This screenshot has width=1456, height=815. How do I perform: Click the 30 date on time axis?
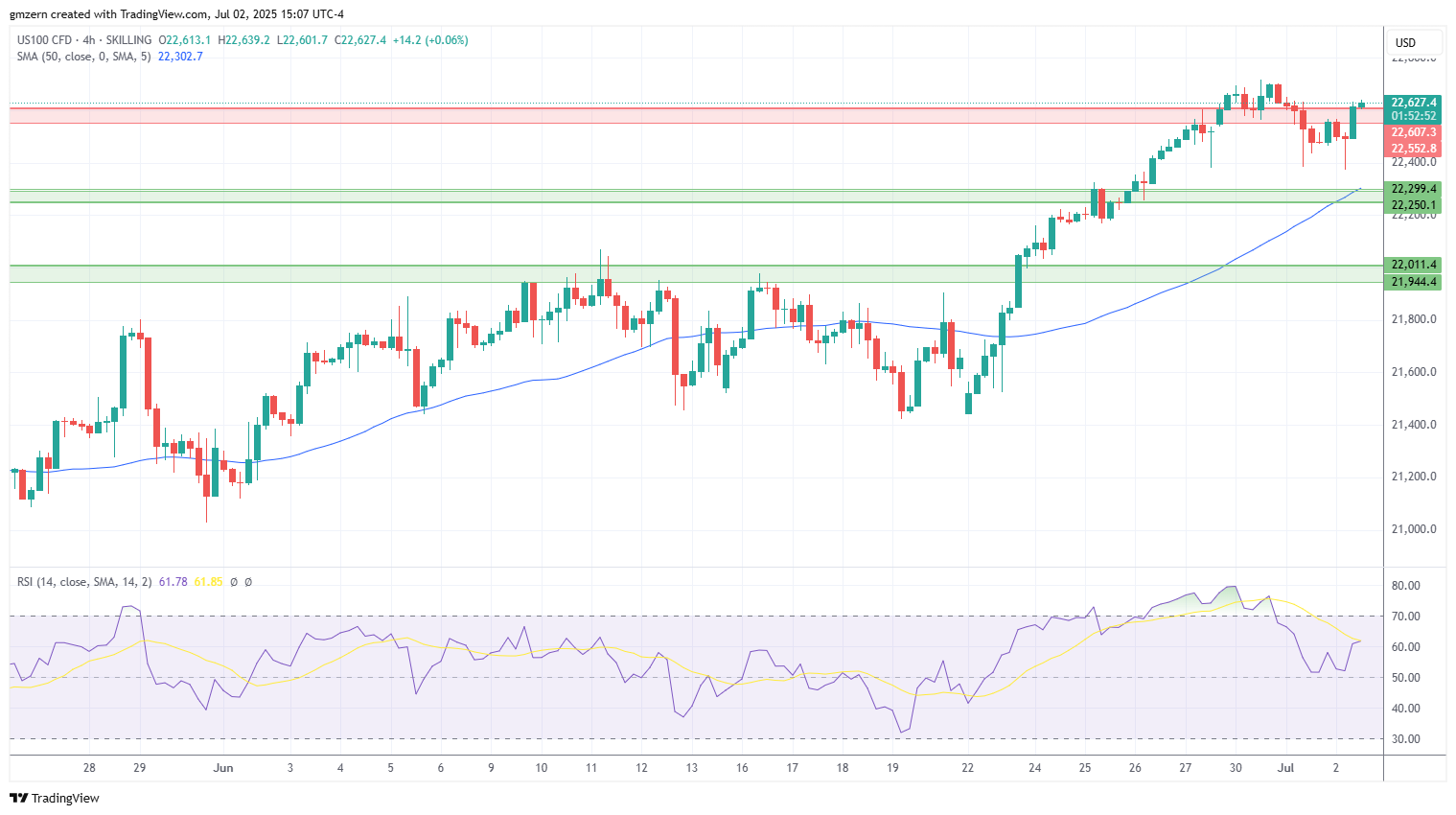[1236, 768]
